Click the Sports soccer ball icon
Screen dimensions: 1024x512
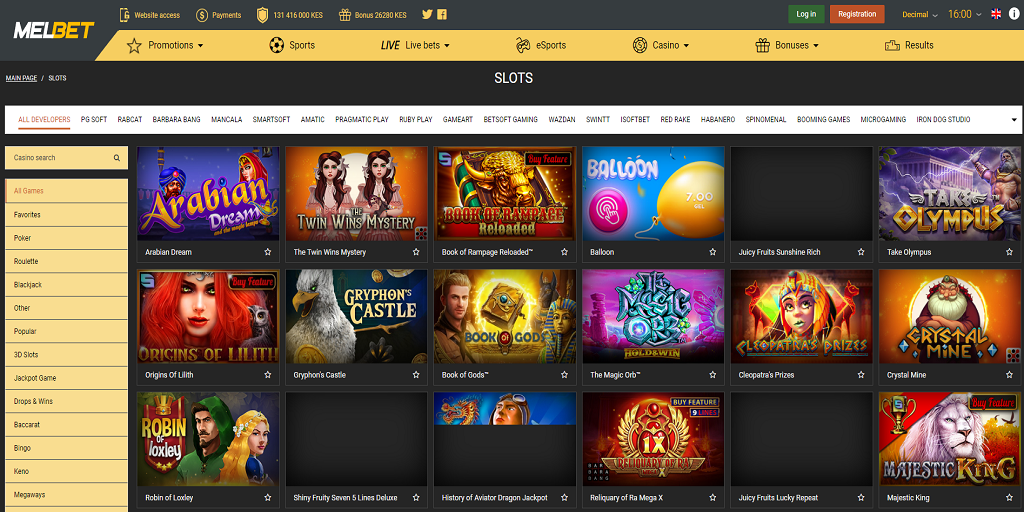[x=276, y=45]
